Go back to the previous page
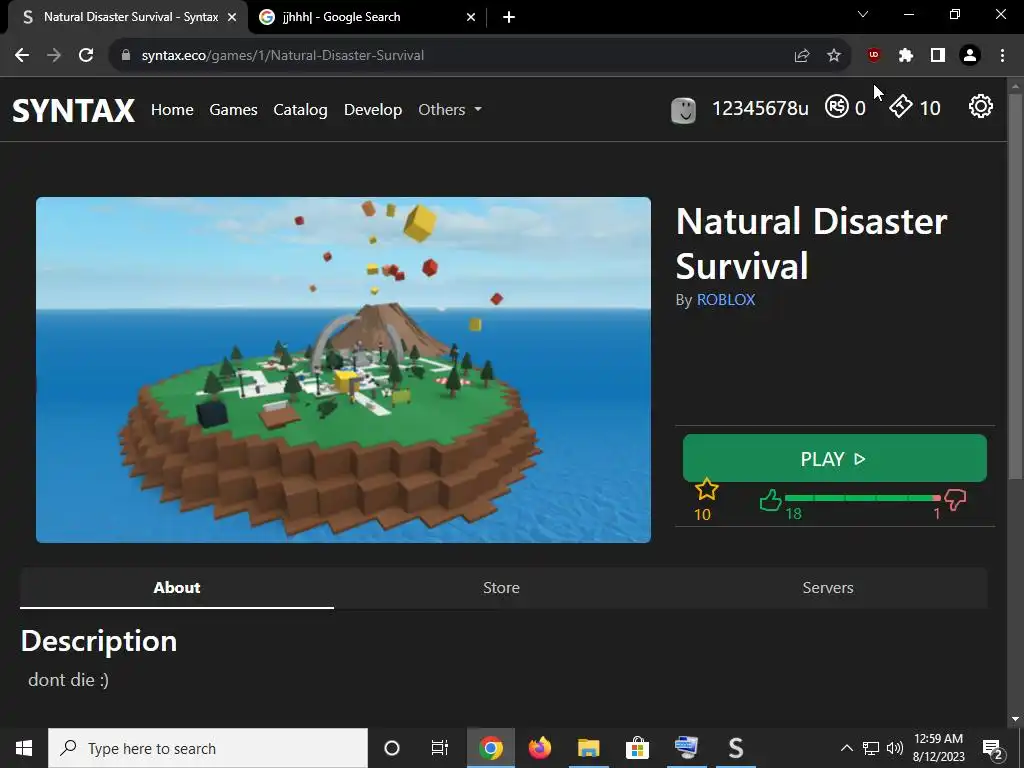1024x768 pixels. [x=22, y=56]
